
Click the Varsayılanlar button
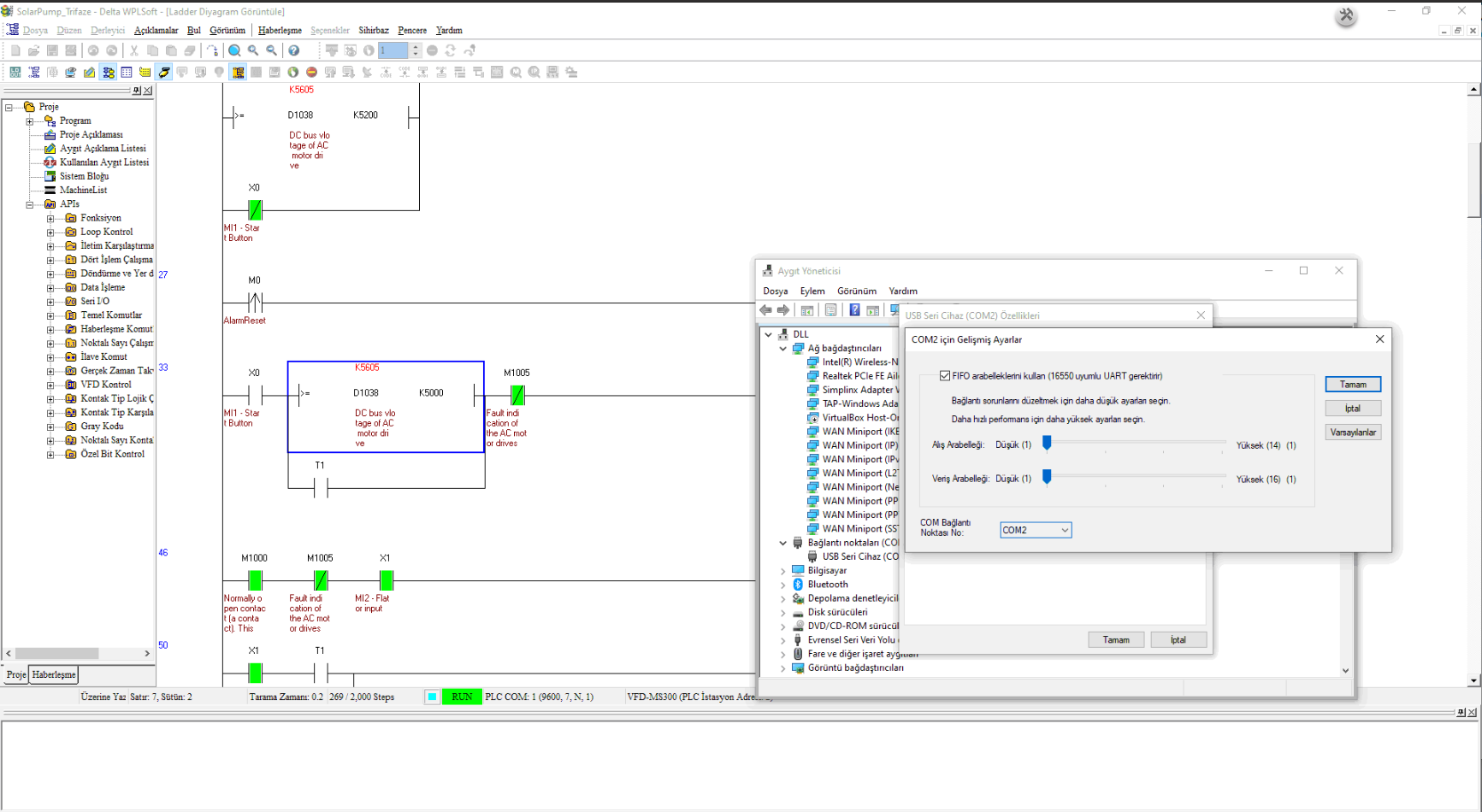(1353, 432)
